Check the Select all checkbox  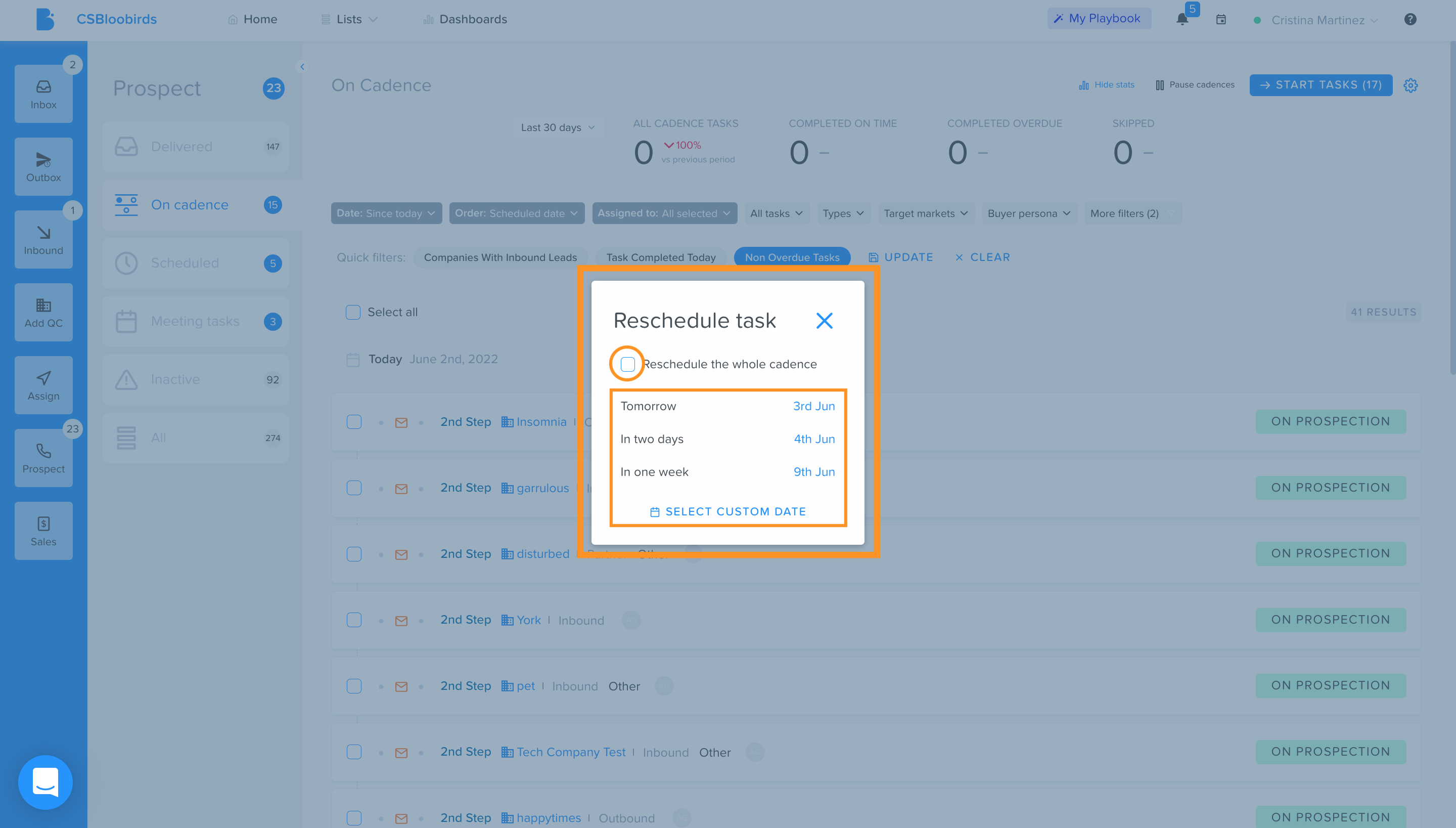[x=353, y=312]
